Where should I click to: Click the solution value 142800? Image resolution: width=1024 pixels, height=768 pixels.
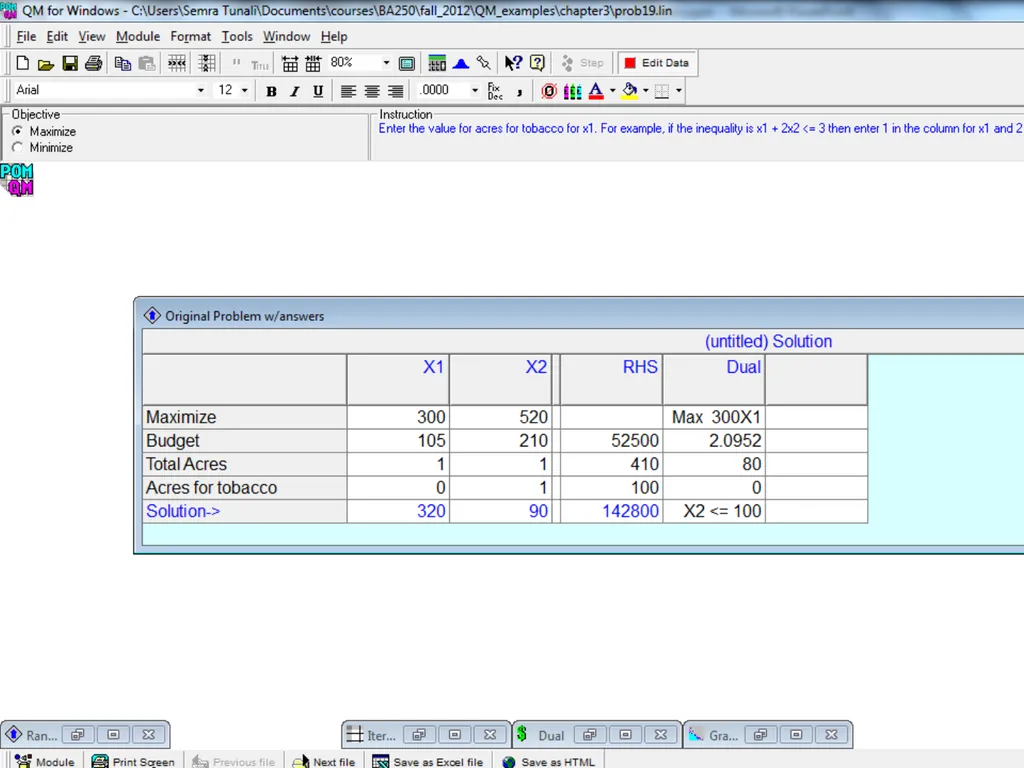click(611, 511)
